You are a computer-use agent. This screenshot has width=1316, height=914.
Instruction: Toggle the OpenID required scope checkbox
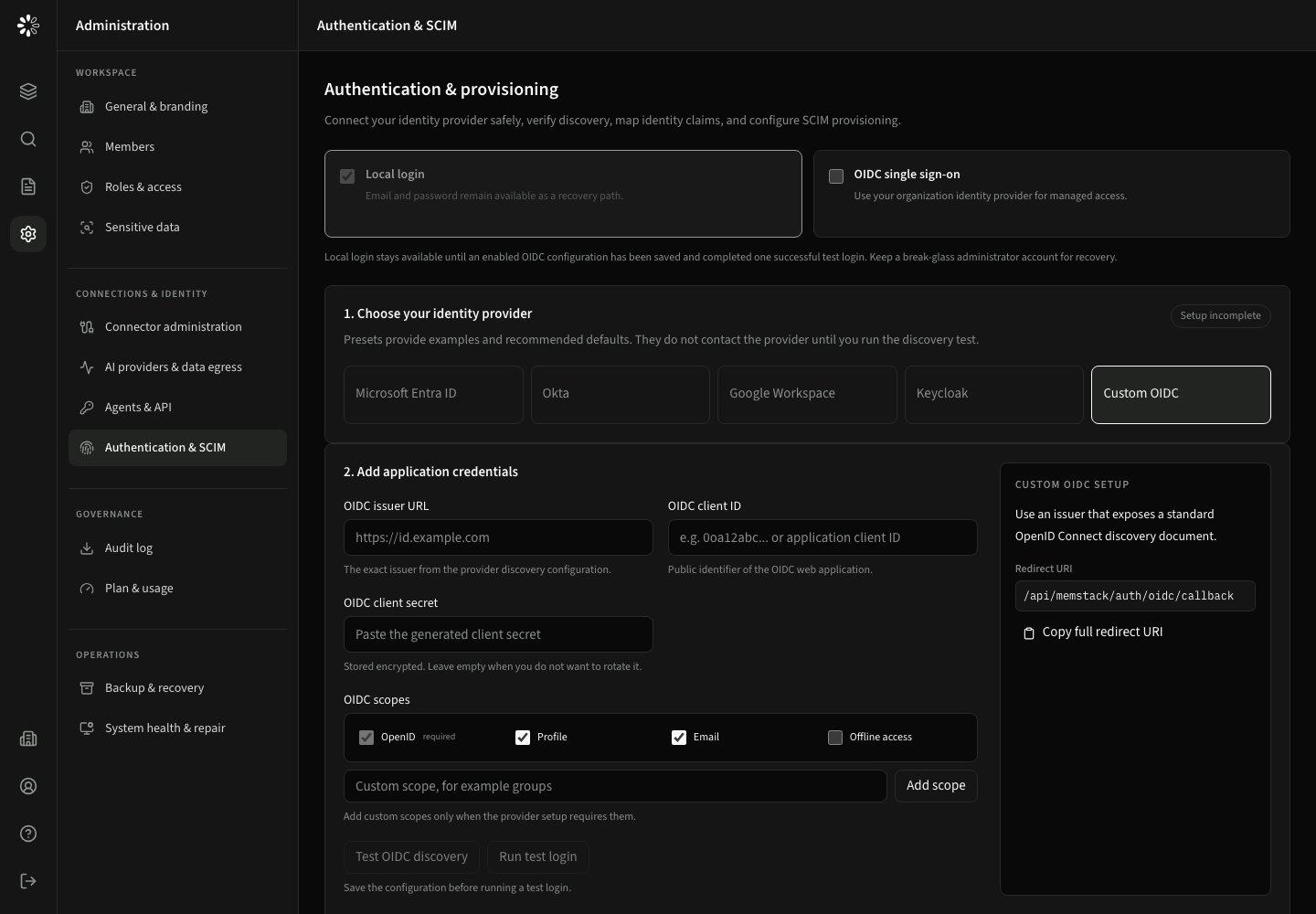366,738
